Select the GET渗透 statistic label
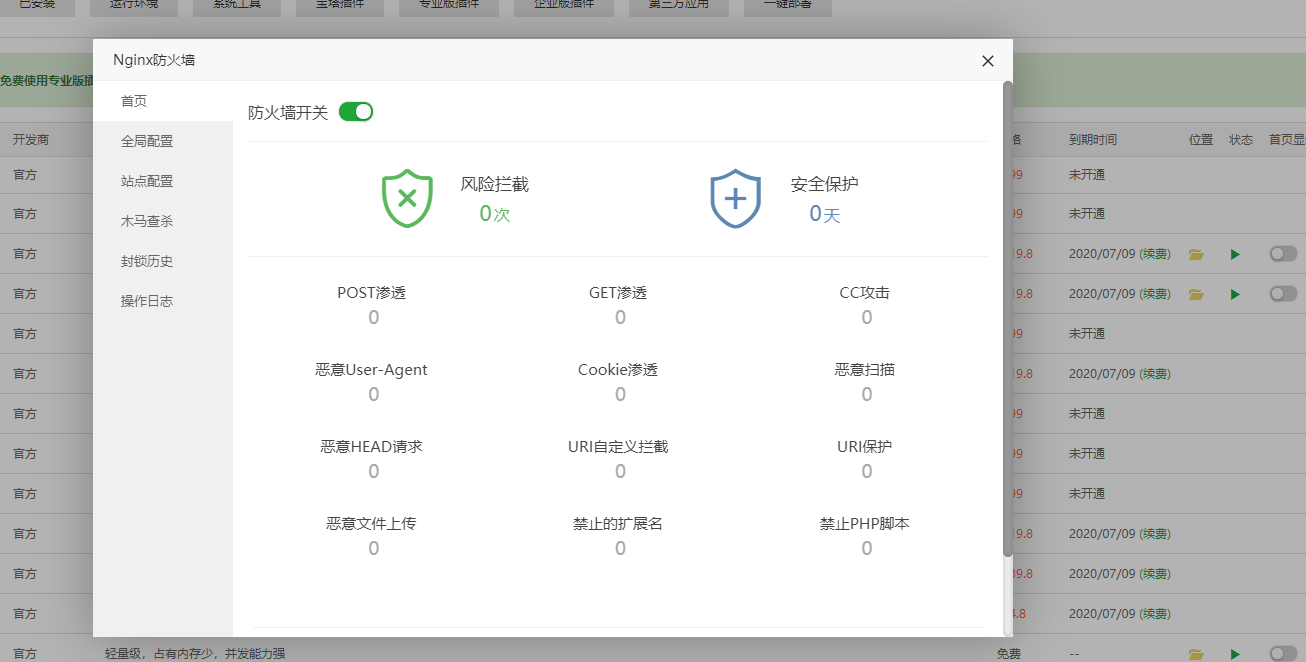 click(618, 293)
